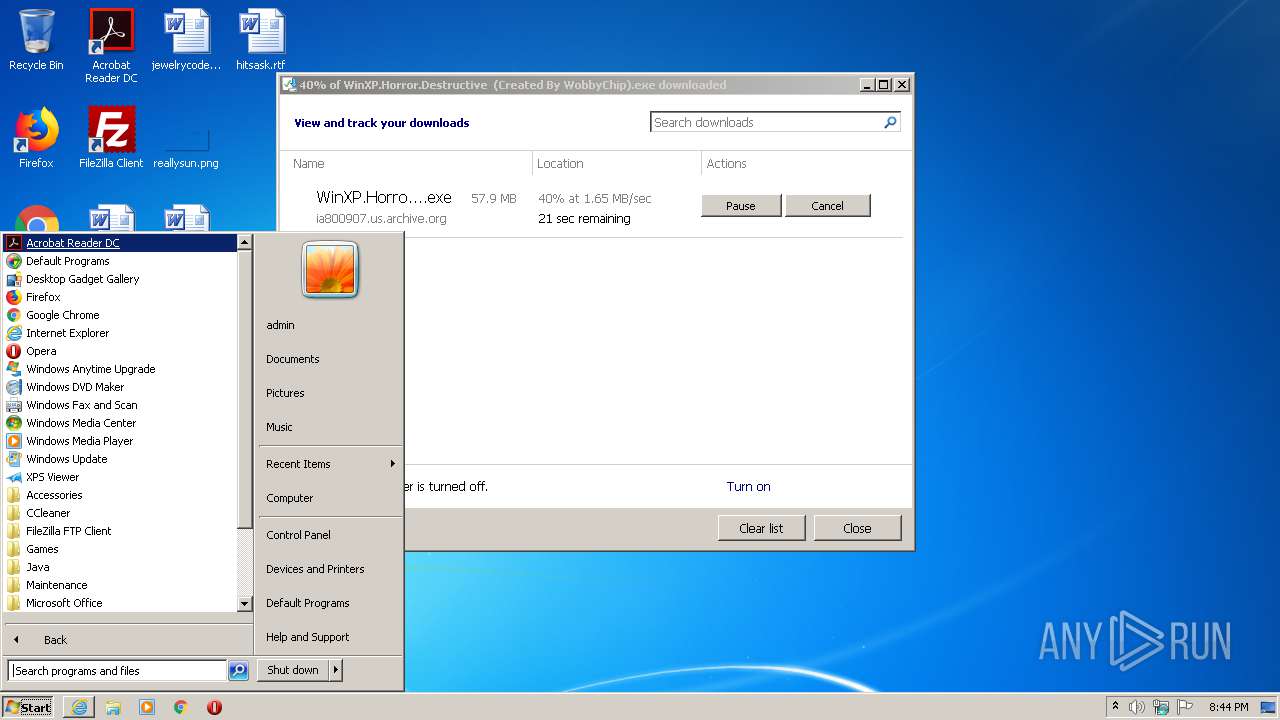Pause the WinXP.Horror download
The height and width of the screenshot is (720, 1280).
point(741,205)
